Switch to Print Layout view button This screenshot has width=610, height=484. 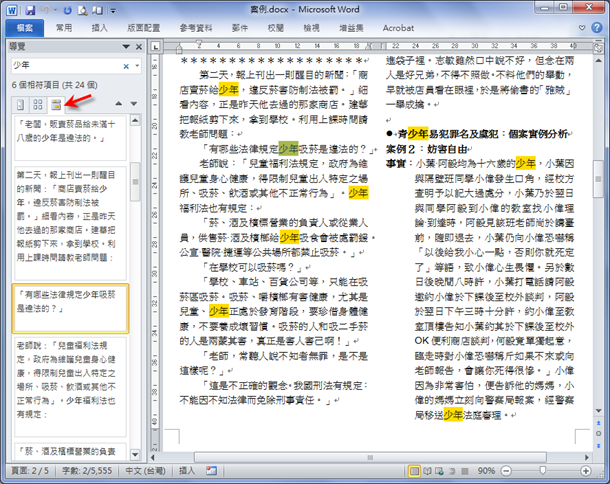pos(414,472)
